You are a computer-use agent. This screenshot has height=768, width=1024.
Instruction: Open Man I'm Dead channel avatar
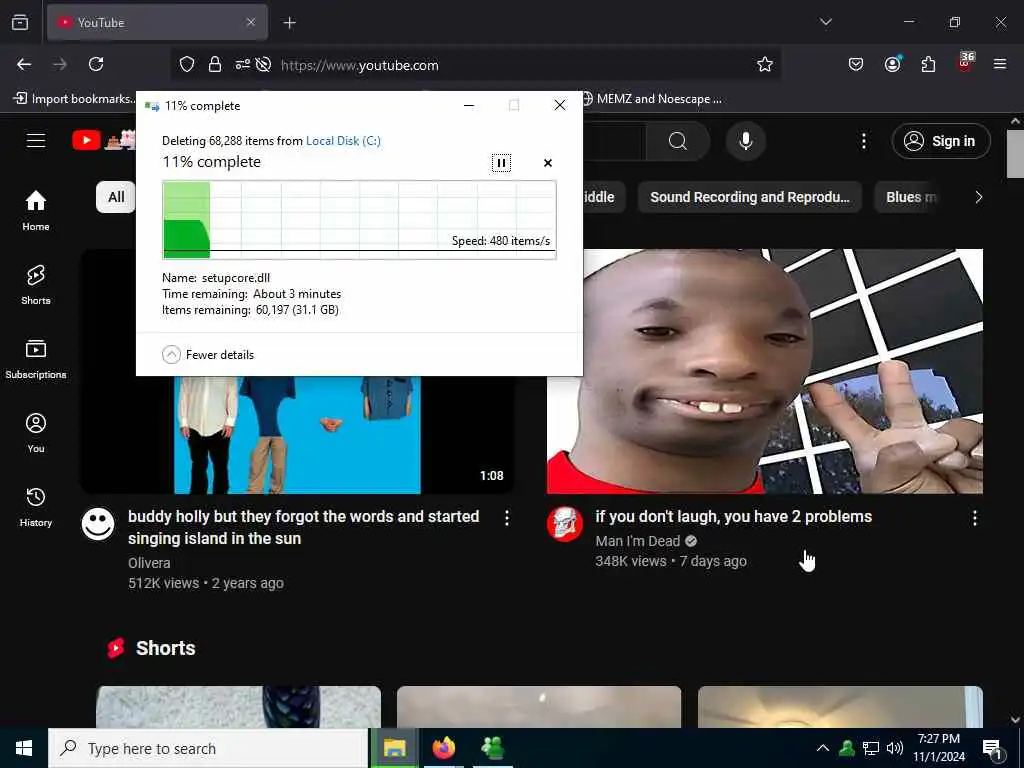click(565, 524)
